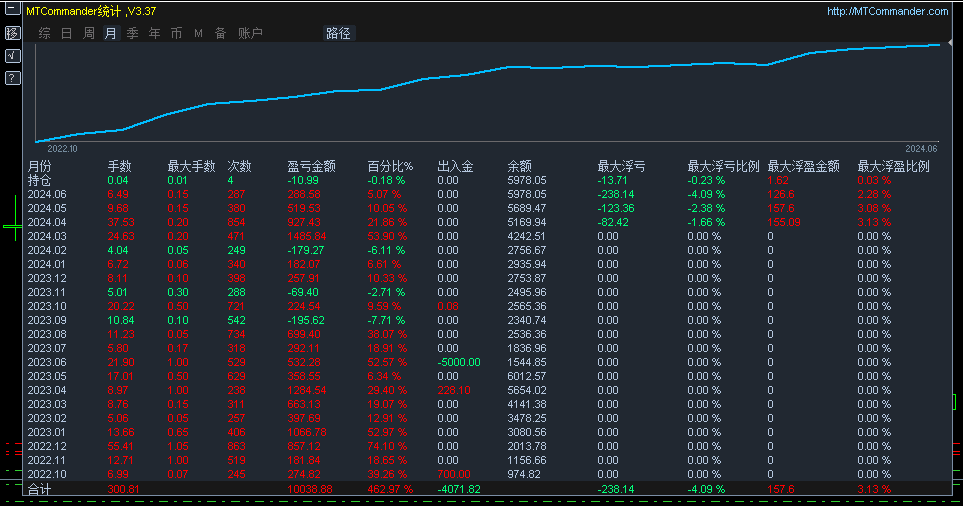This screenshot has height=506, width=963.
Task: Select the 持仓 row label
Action: 39,181
